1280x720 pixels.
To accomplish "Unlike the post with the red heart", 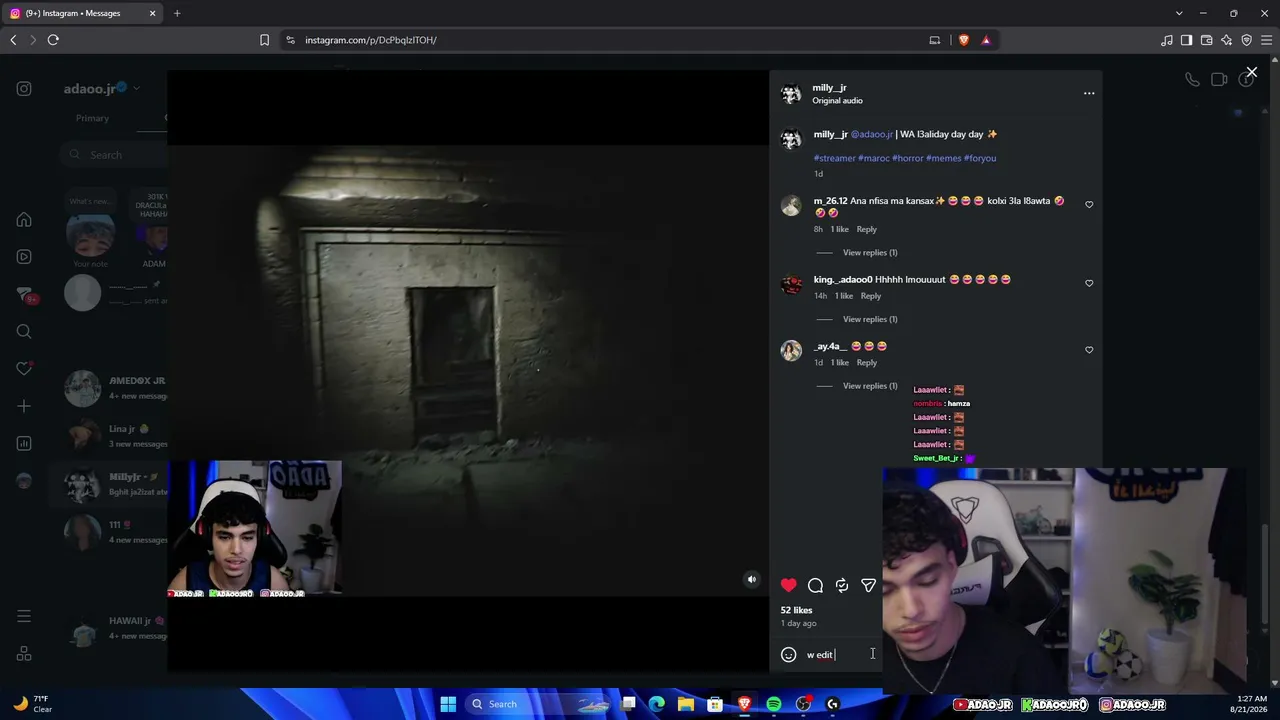I will pos(789,585).
